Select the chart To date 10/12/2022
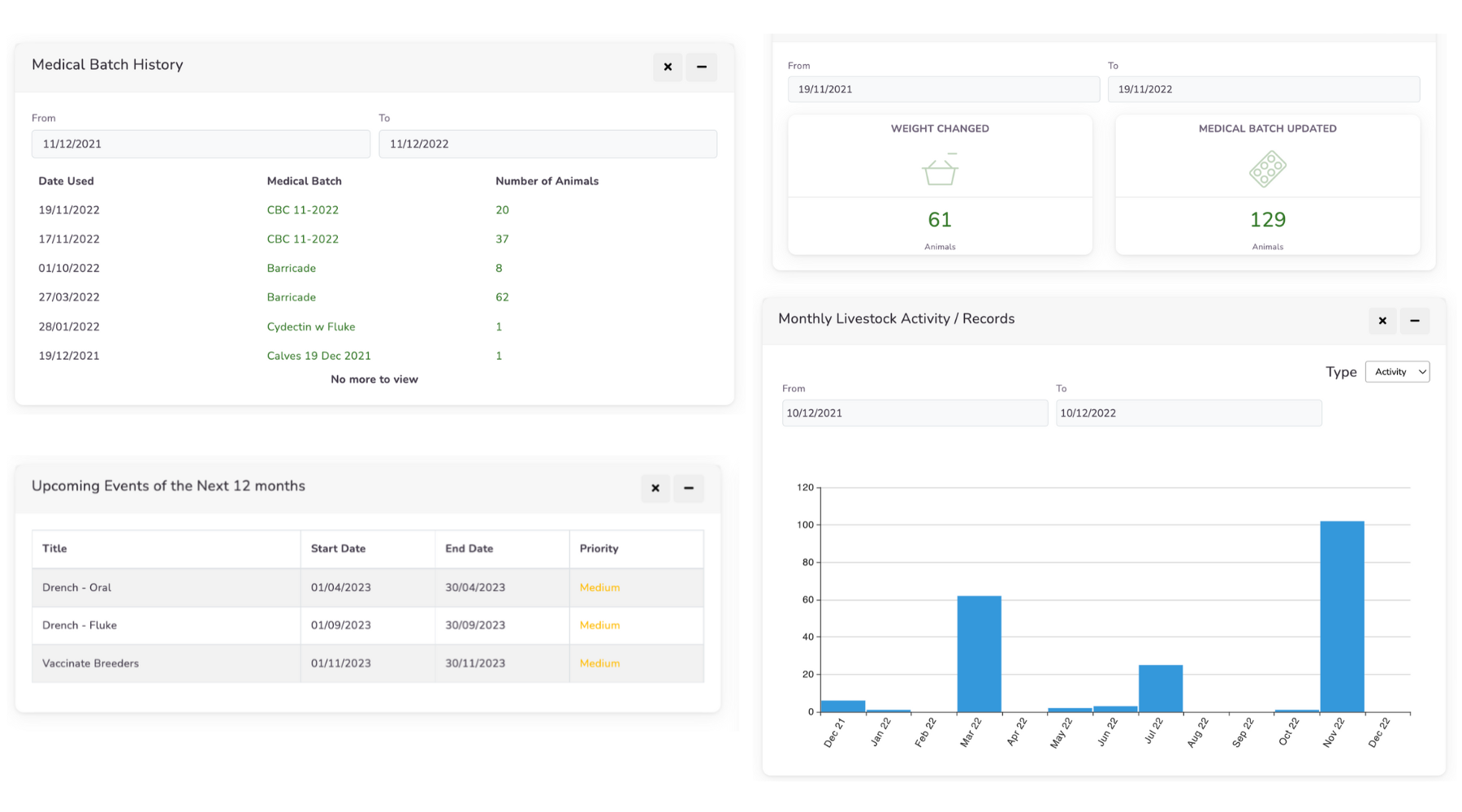Viewport: 1462px width, 812px height. (1188, 412)
